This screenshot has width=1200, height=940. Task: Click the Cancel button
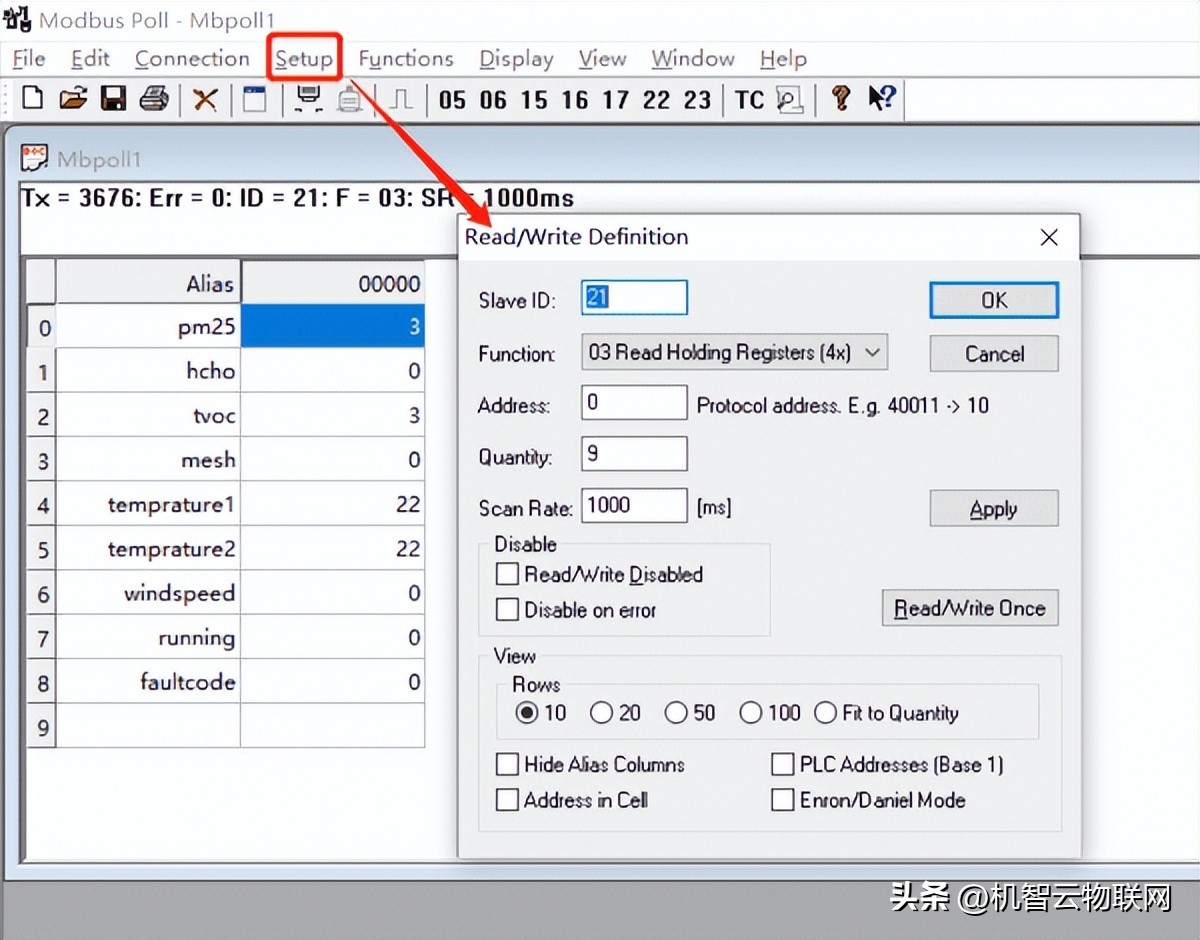tap(994, 353)
